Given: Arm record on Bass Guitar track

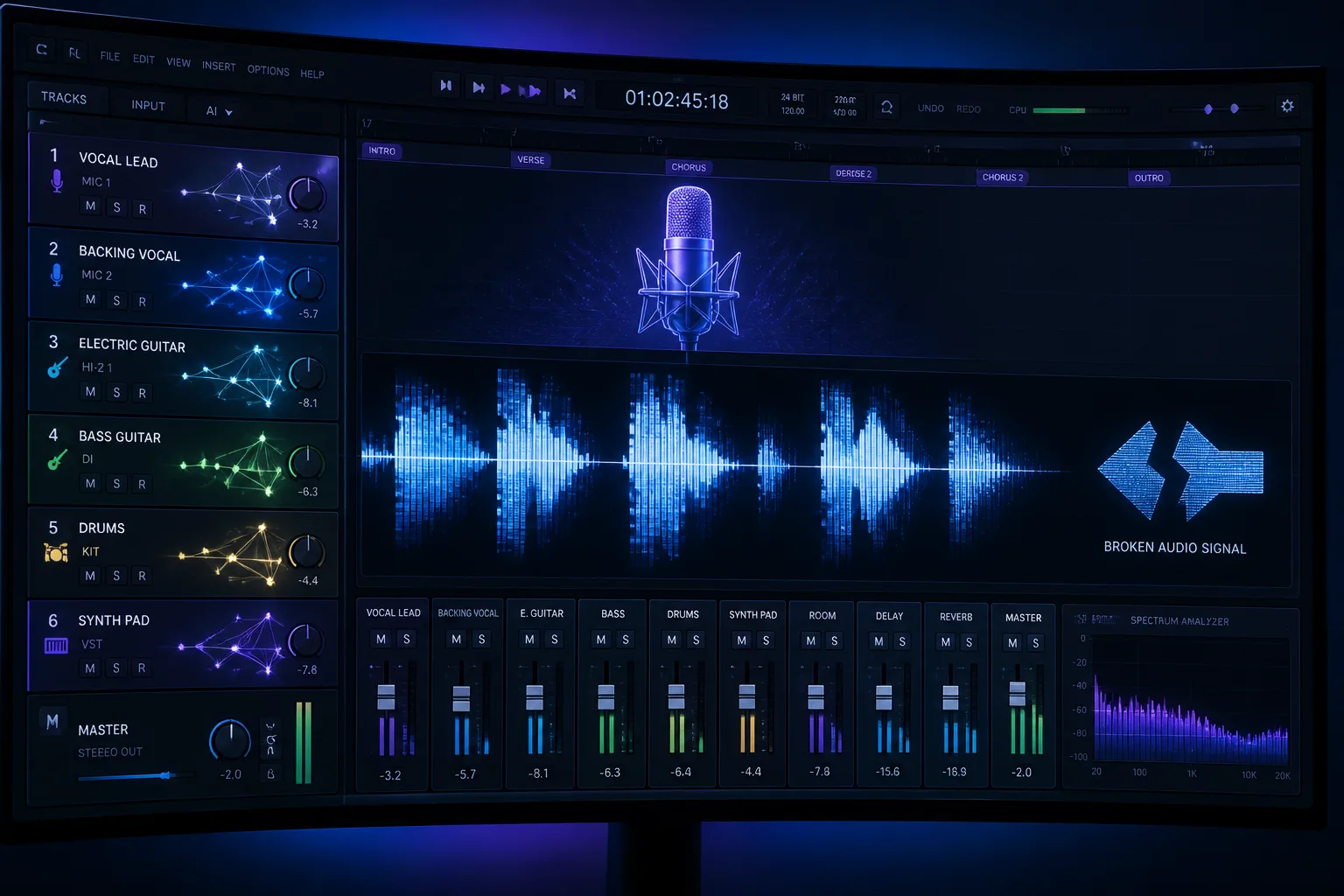Looking at the screenshot, I should click(142, 484).
